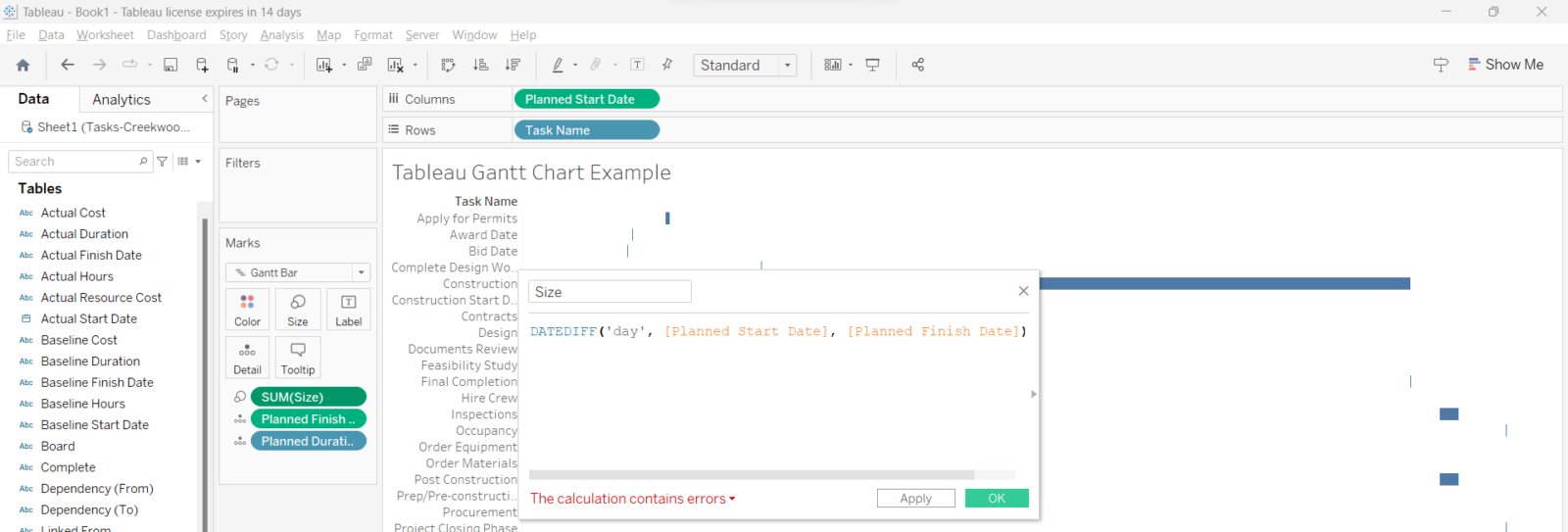The height and width of the screenshot is (532, 1568).
Task: Pause auto updates for data source
Action: pyautogui.click(x=233, y=65)
